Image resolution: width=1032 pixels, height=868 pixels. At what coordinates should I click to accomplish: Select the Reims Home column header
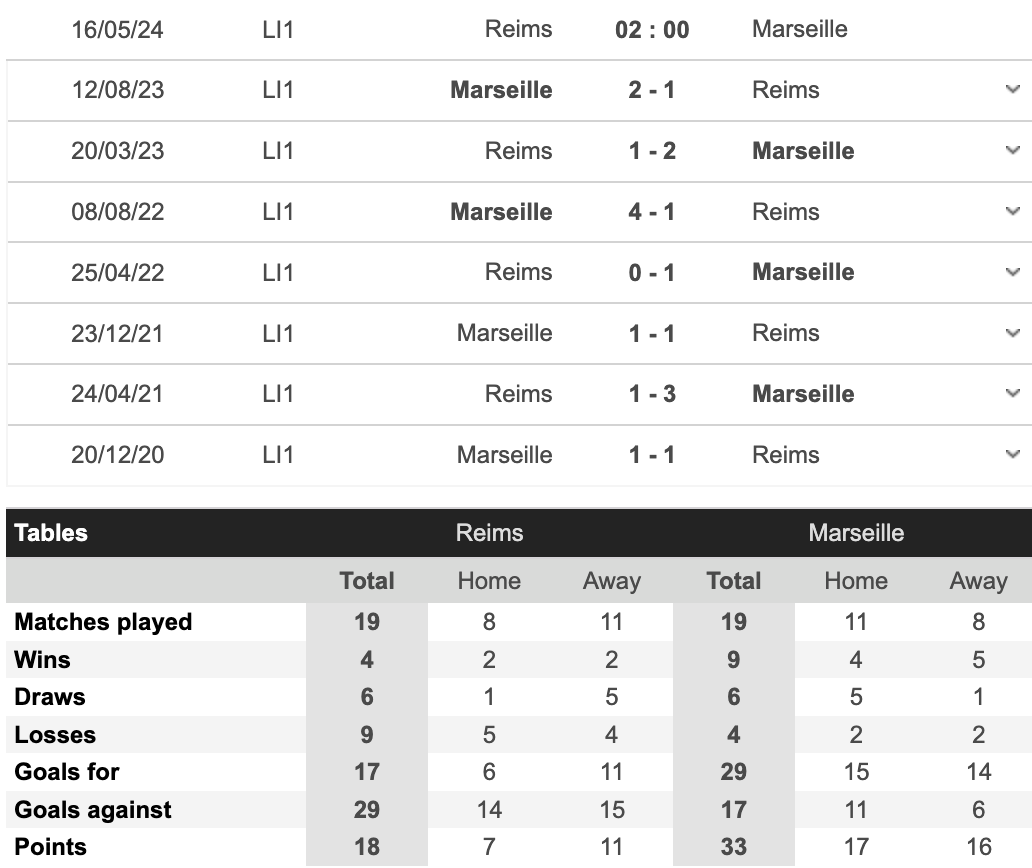click(489, 581)
